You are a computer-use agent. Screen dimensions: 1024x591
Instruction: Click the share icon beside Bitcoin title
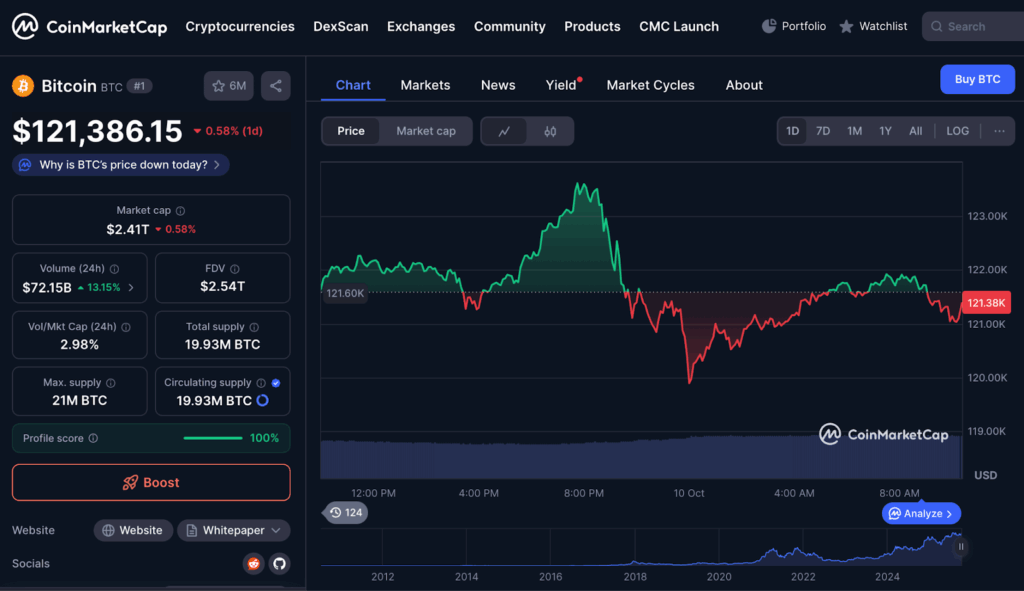[x=276, y=86]
